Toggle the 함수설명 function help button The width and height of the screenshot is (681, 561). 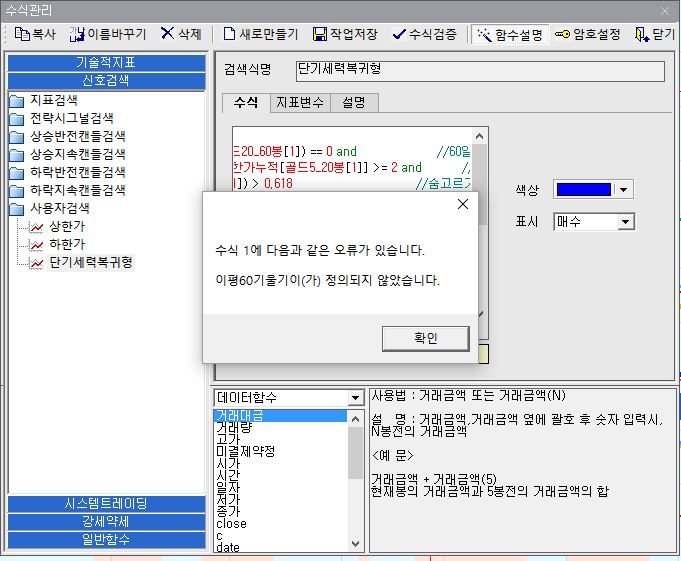point(510,34)
